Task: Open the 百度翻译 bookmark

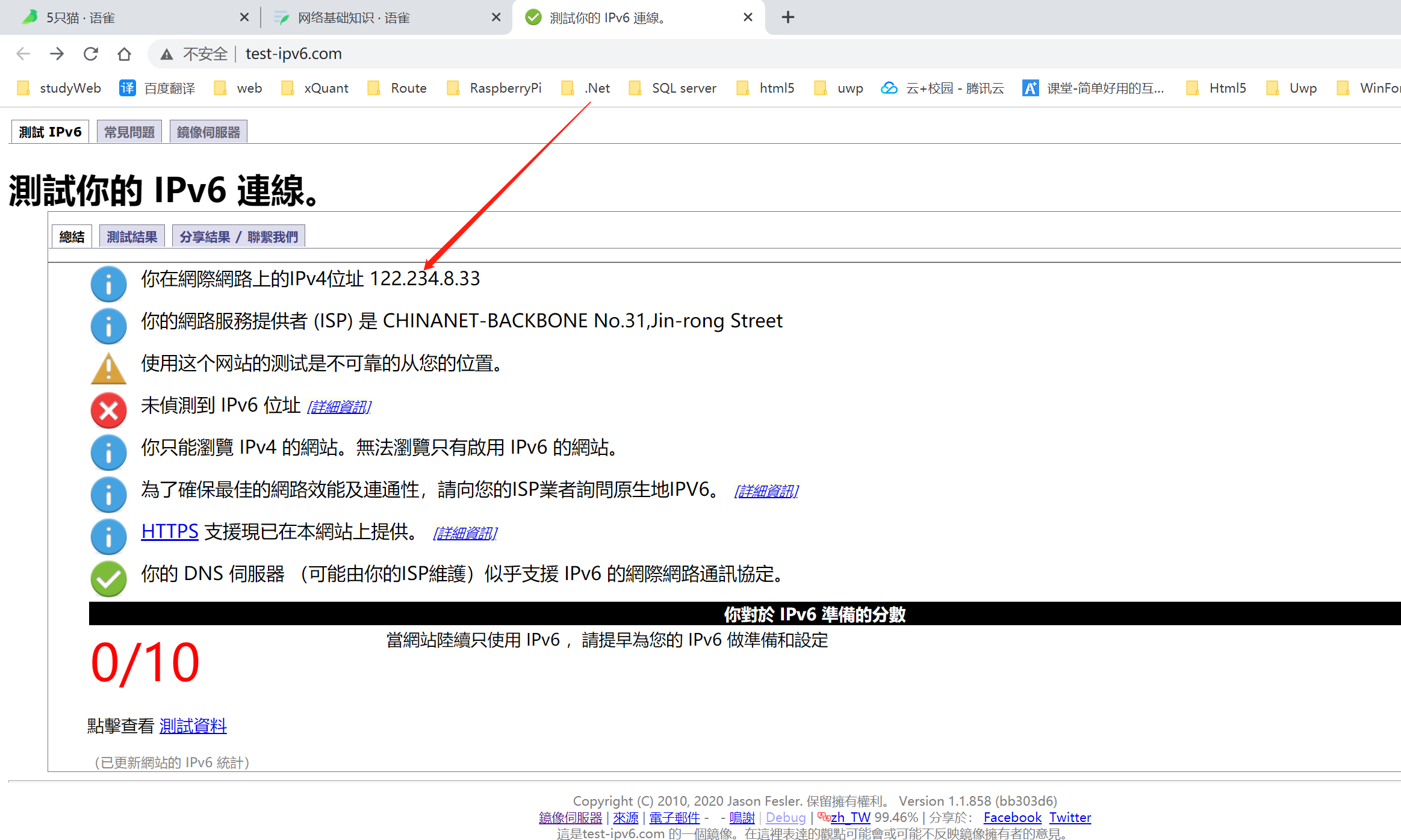Action: coord(157,88)
